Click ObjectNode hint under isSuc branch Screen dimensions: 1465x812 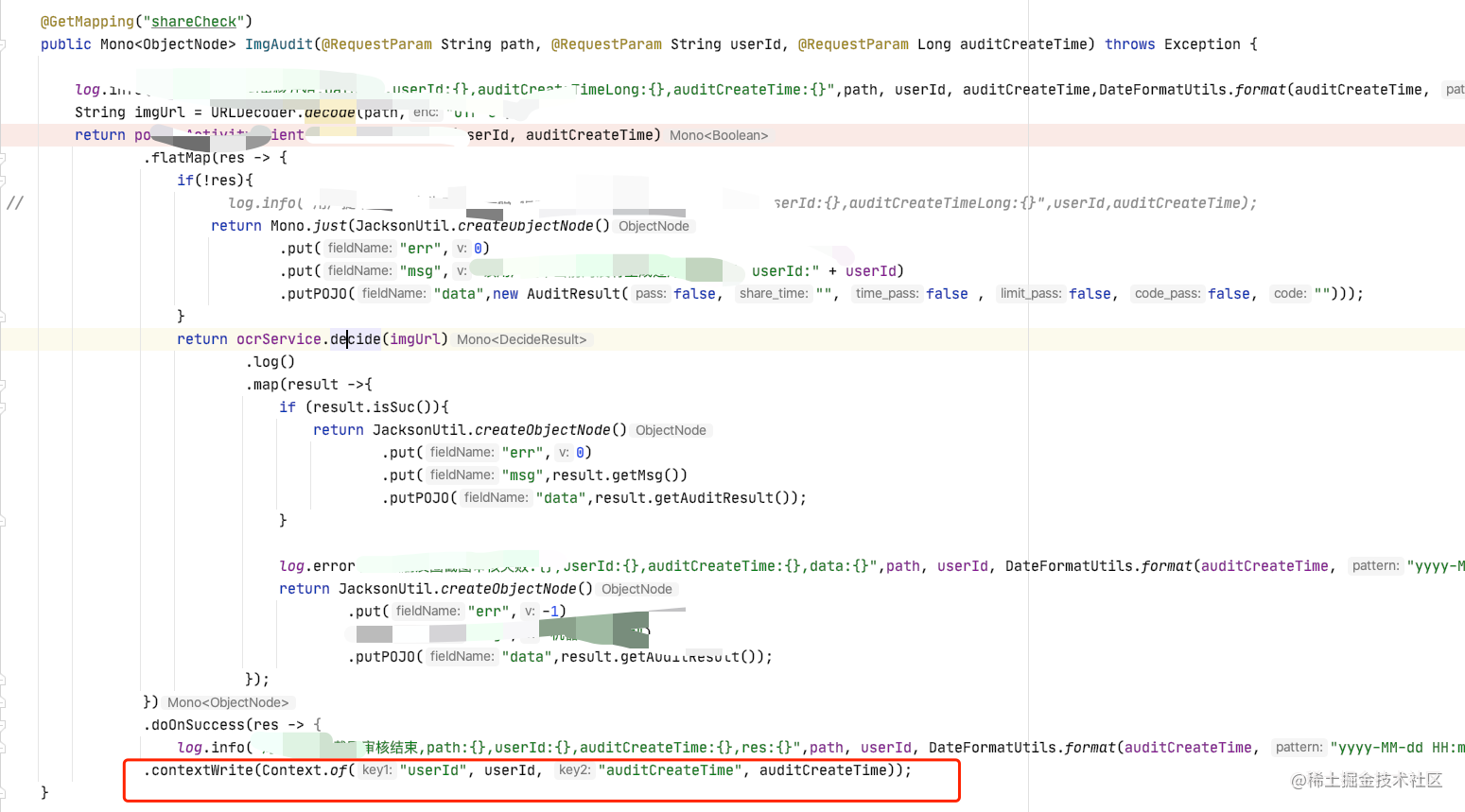click(x=671, y=430)
